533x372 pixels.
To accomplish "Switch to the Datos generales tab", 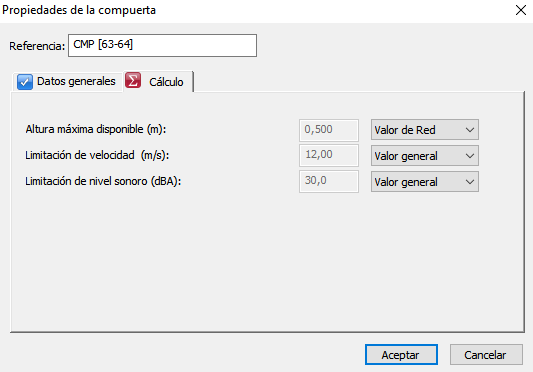I will click(67, 82).
